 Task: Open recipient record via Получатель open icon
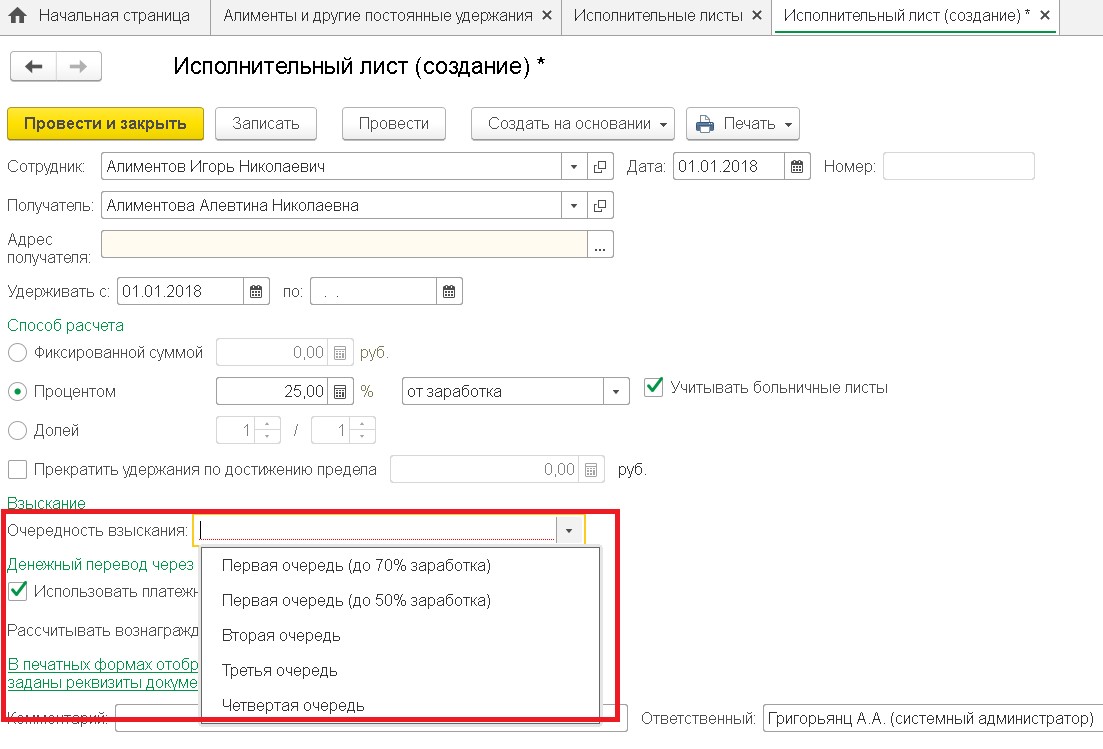pos(600,205)
